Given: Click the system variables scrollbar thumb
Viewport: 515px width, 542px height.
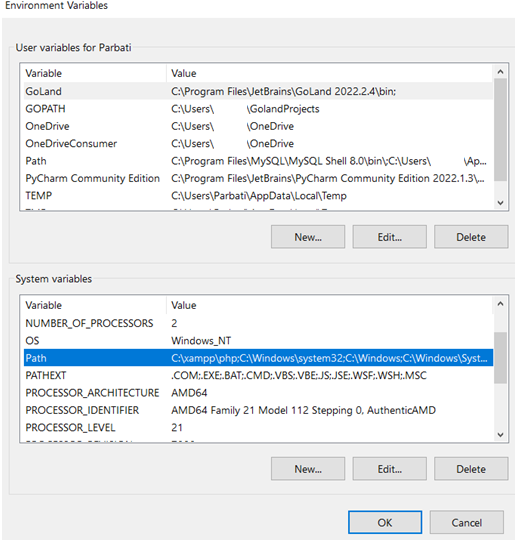Looking at the screenshot, I should pyautogui.click(x=500, y=358).
